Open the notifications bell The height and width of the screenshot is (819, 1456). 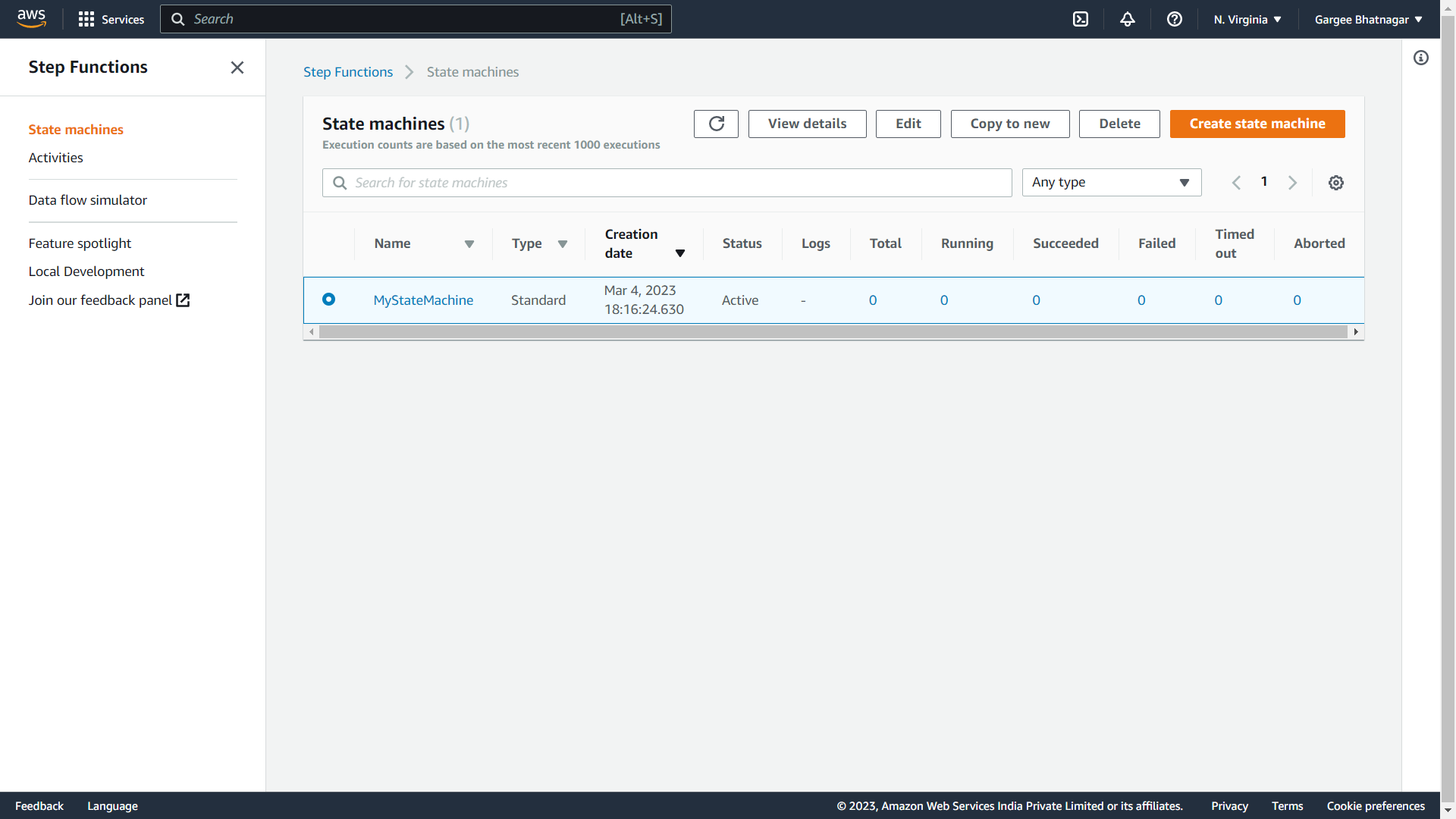[x=1128, y=19]
